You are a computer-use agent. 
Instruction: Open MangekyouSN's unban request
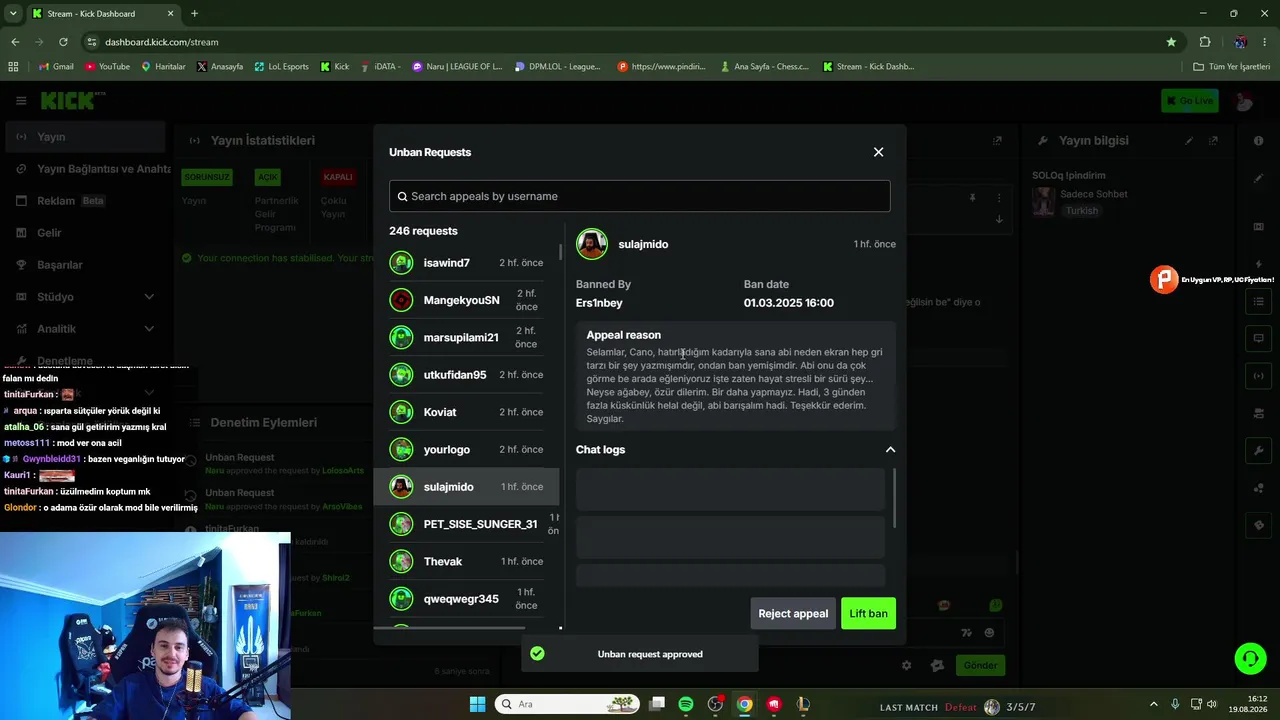[x=467, y=300]
